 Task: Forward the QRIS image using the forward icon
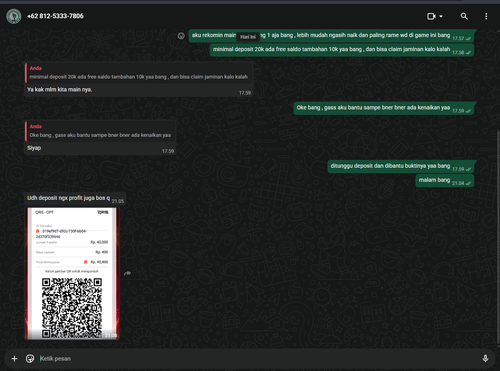pos(127,273)
